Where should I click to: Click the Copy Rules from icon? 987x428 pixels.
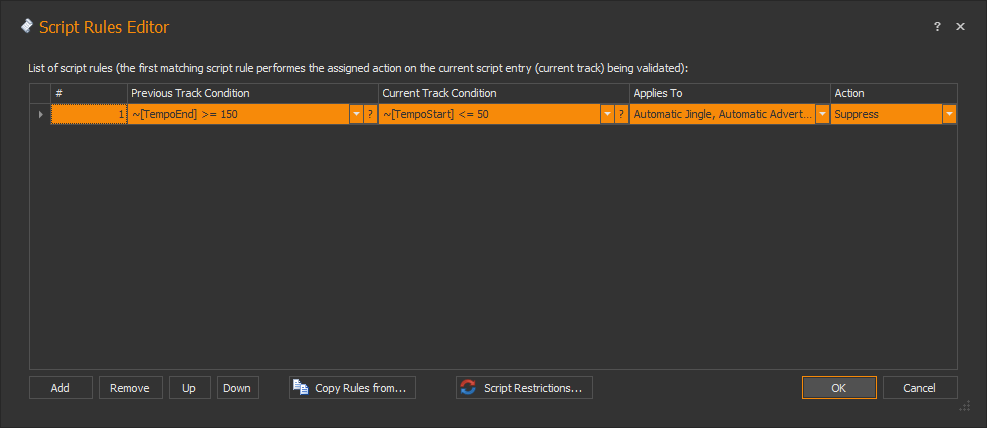[301, 388]
